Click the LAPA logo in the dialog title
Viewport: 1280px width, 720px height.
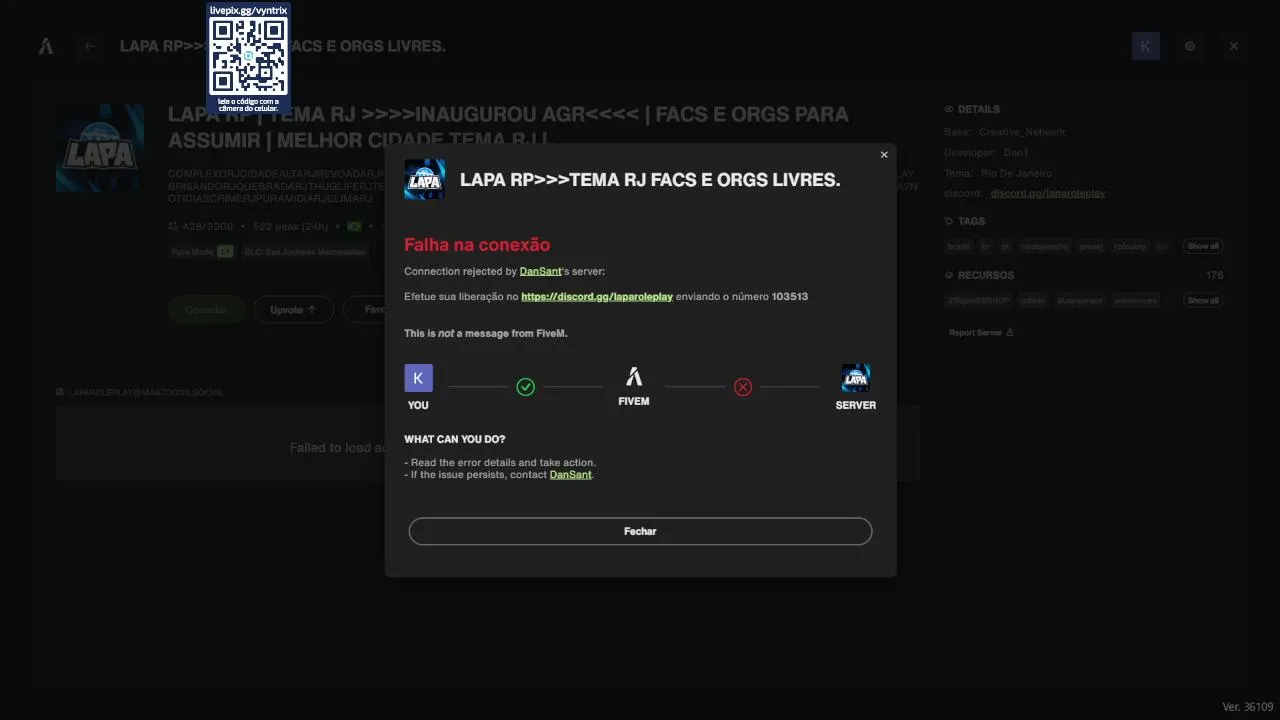pos(424,180)
